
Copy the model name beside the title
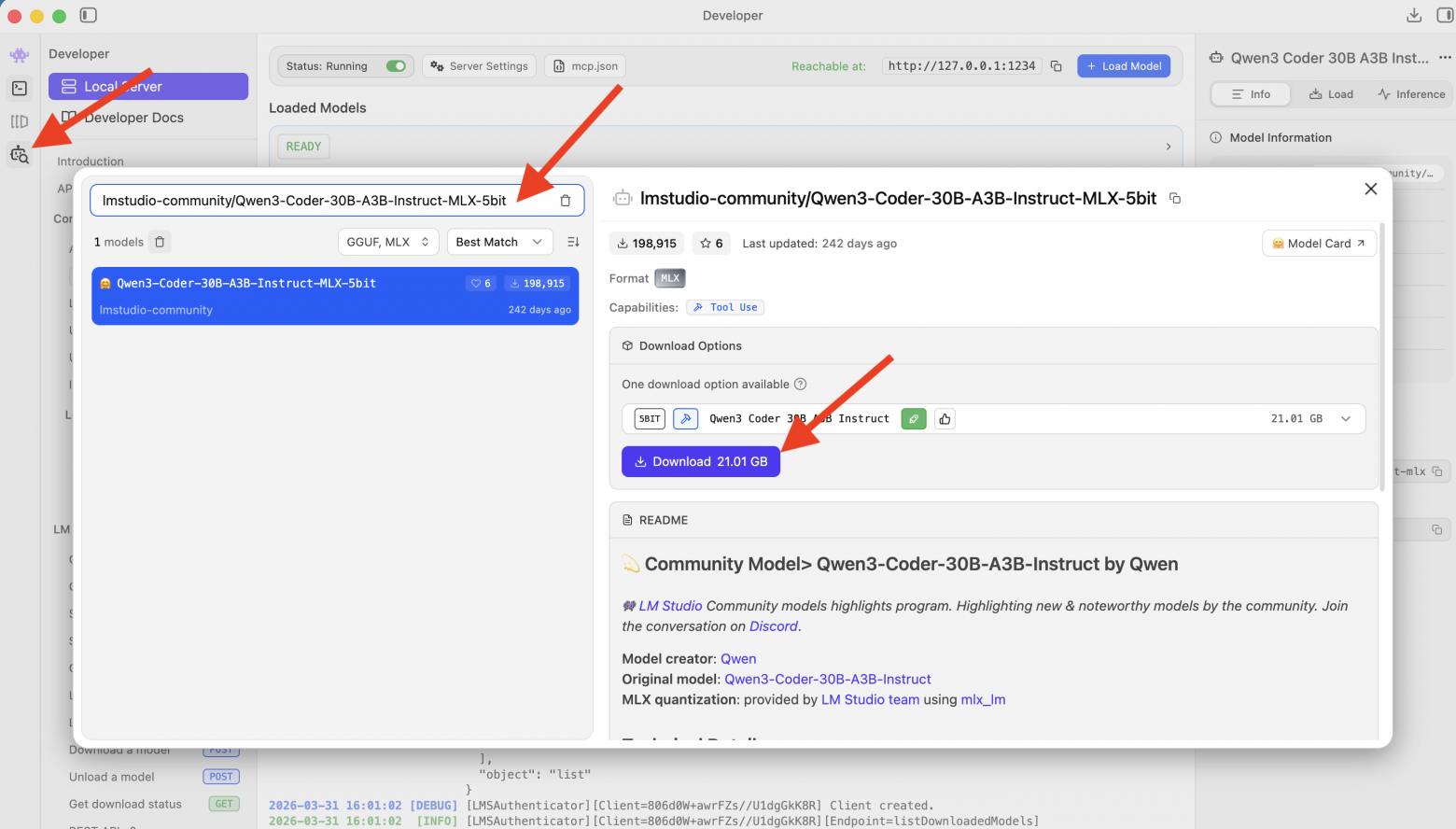1175,199
